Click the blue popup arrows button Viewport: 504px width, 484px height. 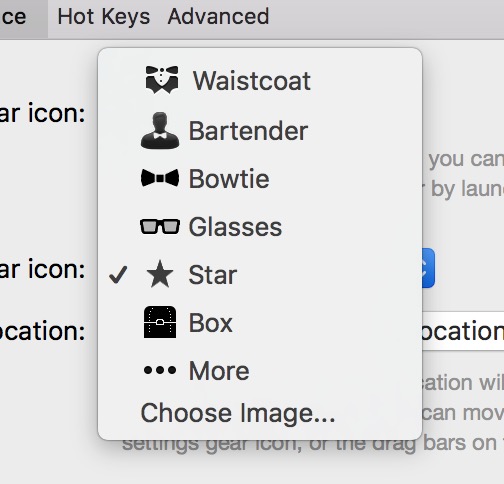click(428, 268)
